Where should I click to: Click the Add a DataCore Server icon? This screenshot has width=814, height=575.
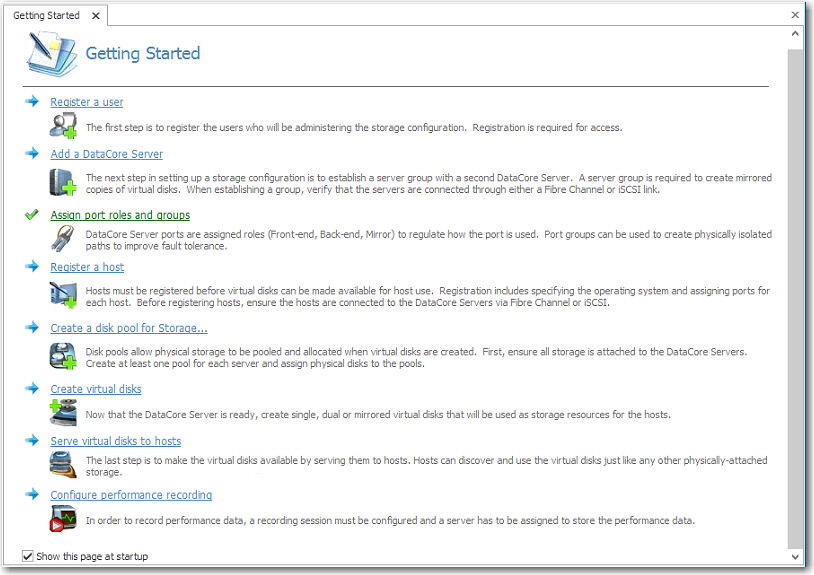click(x=63, y=182)
